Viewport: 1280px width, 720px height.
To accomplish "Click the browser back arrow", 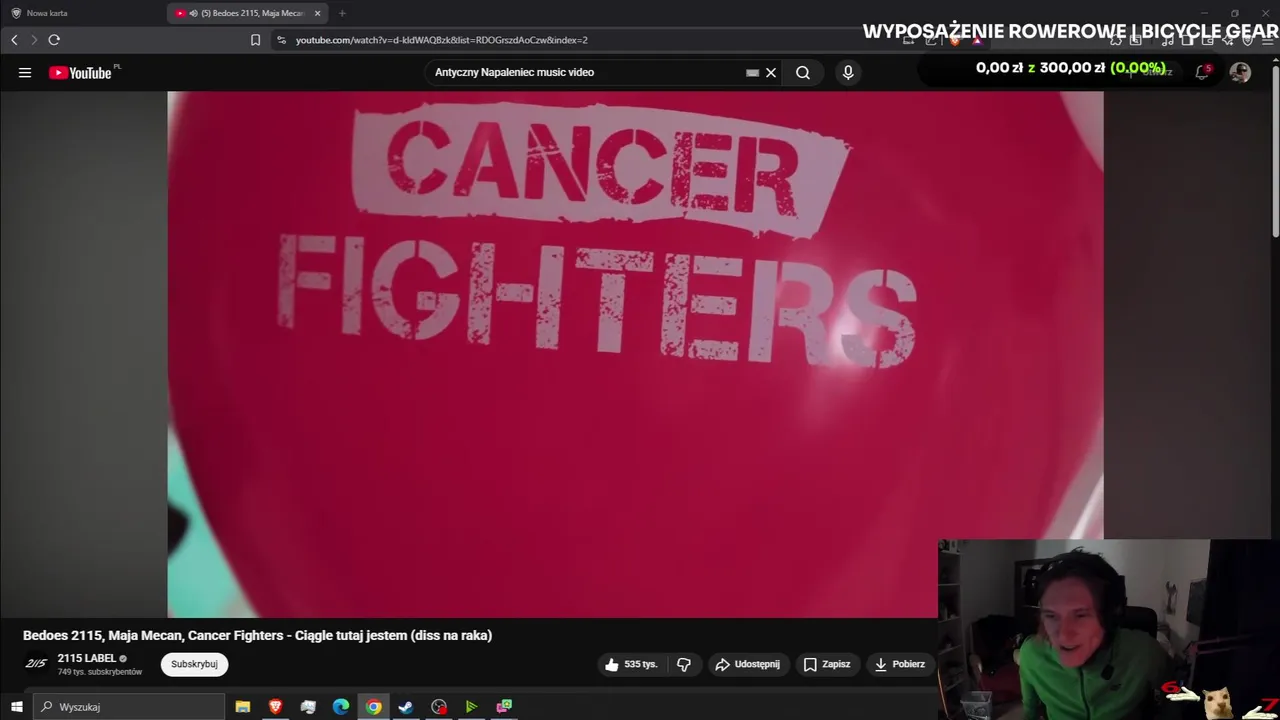I will pos(14,40).
